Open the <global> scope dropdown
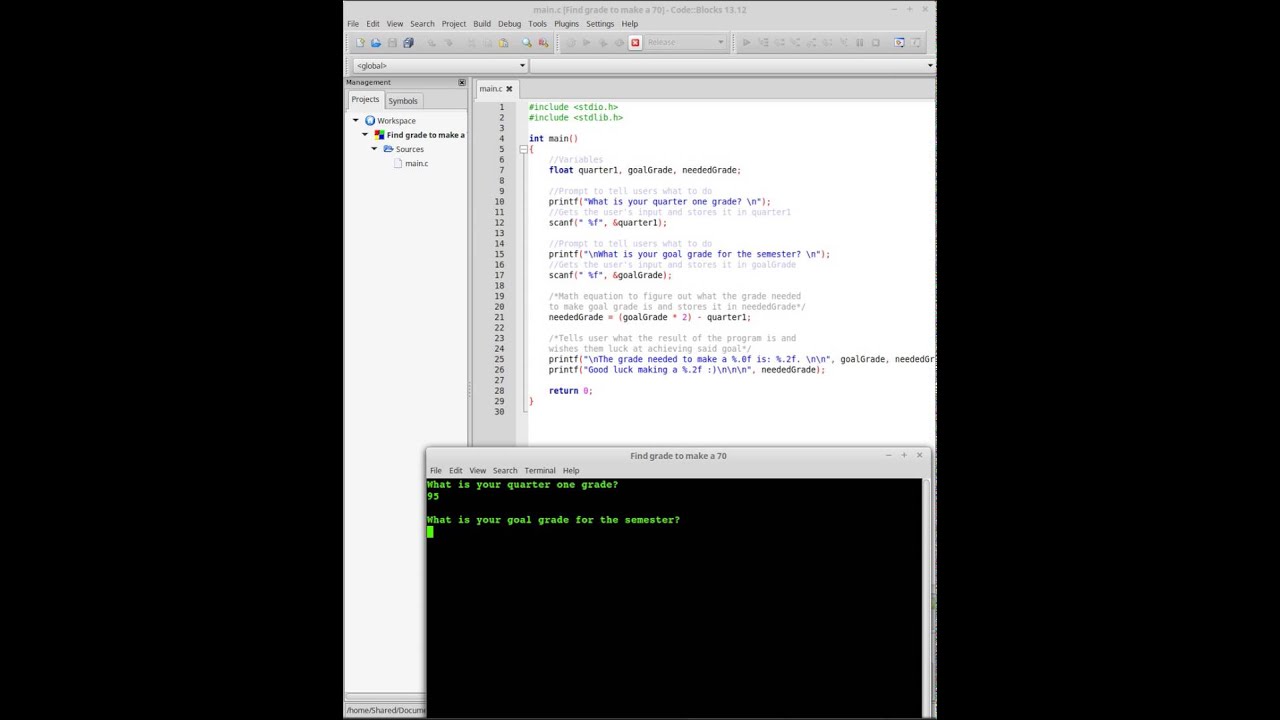The height and width of the screenshot is (720, 1280). 439,65
